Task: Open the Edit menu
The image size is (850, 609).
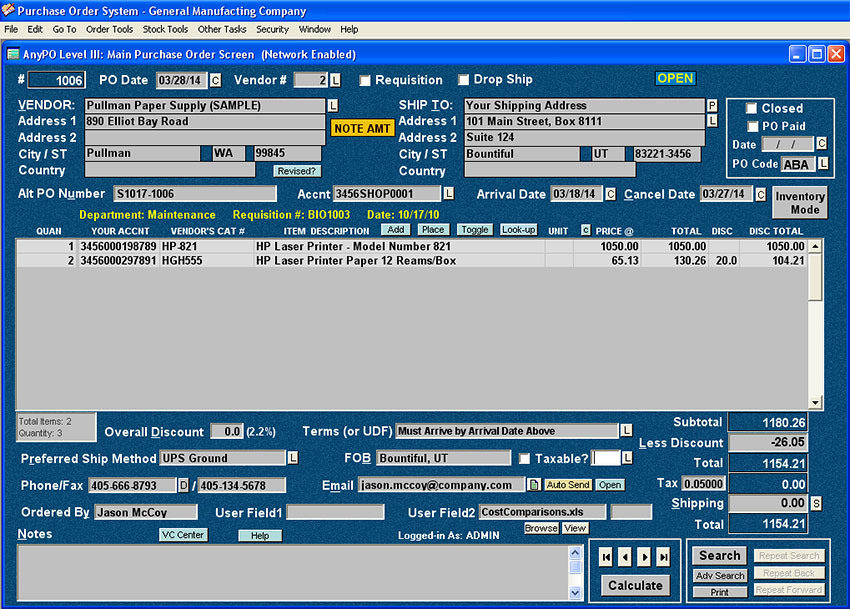Action: coord(35,29)
